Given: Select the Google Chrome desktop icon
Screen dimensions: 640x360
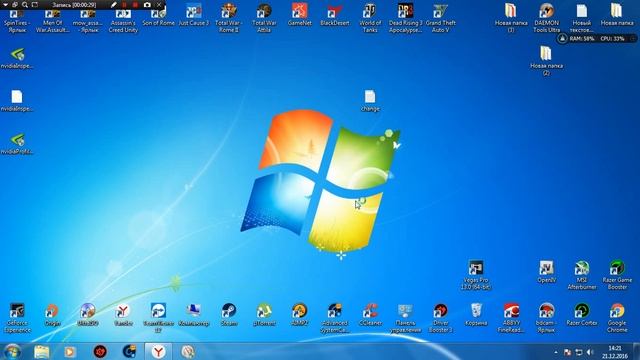Looking at the screenshot, I should [x=617, y=318].
